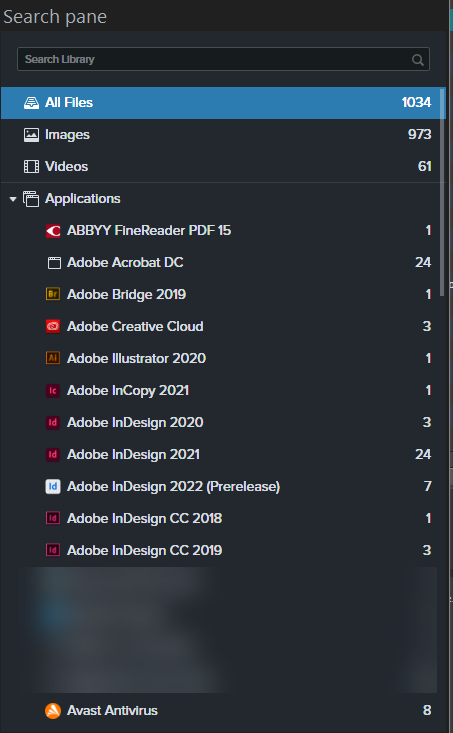Viewport: 453px width, 733px height.
Task: Click the Adobe Acrobat DC window icon
Action: [54, 263]
